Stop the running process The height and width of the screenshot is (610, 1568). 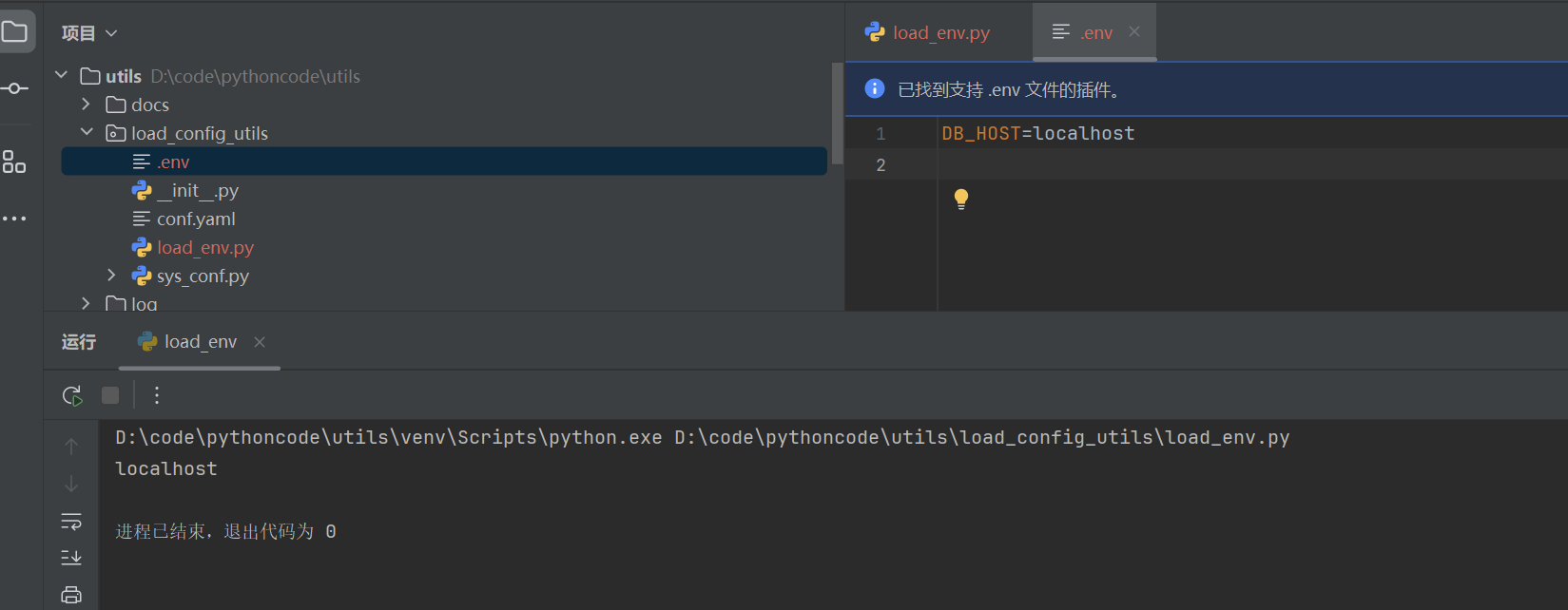110,395
